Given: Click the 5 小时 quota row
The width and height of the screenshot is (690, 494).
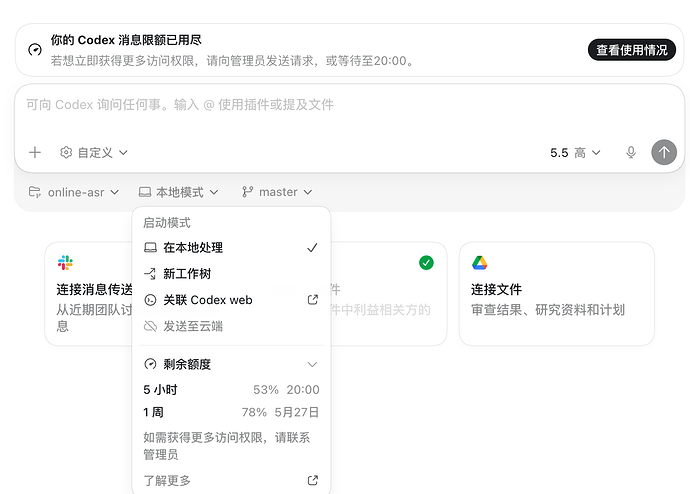Looking at the screenshot, I should click(231, 390).
